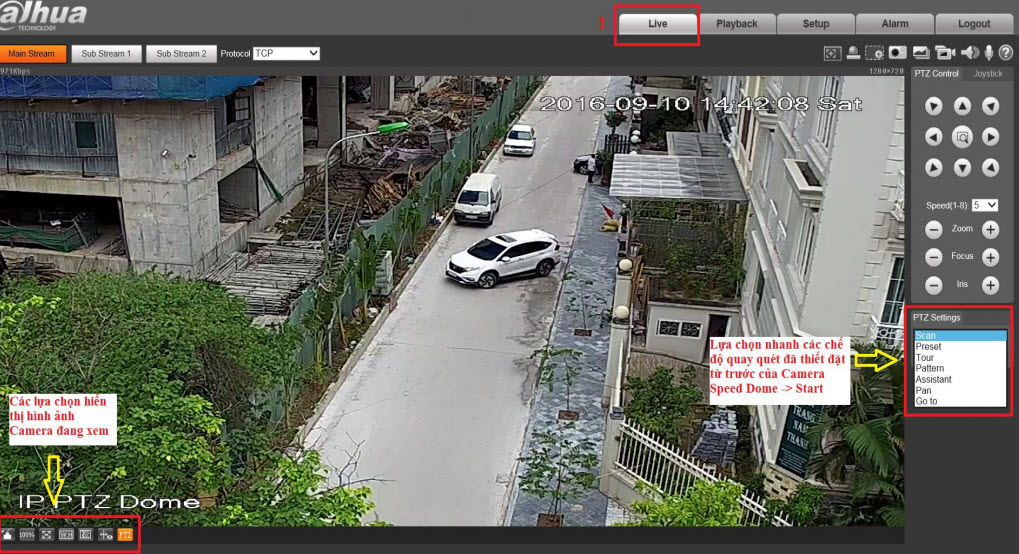Move PTZ camera up-left
Viewport: 1019px width, 554px height.
pos(934,106)
